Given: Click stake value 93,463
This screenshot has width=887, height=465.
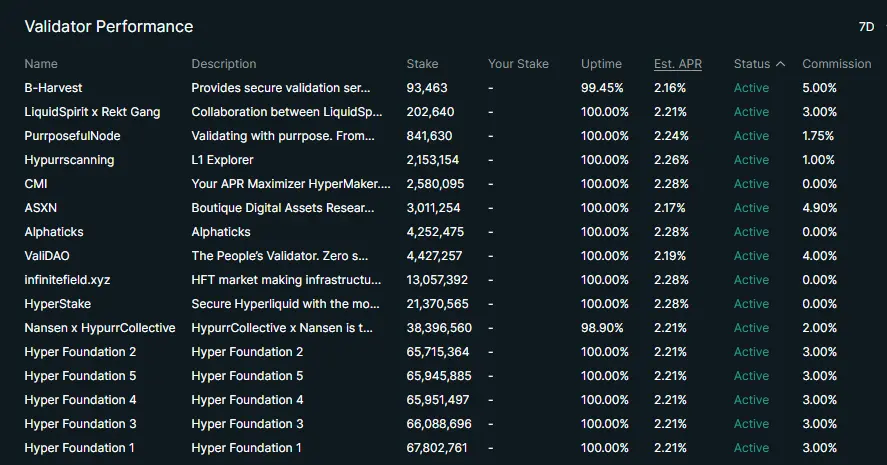Looking at the screenshot, I should point(427,88).
